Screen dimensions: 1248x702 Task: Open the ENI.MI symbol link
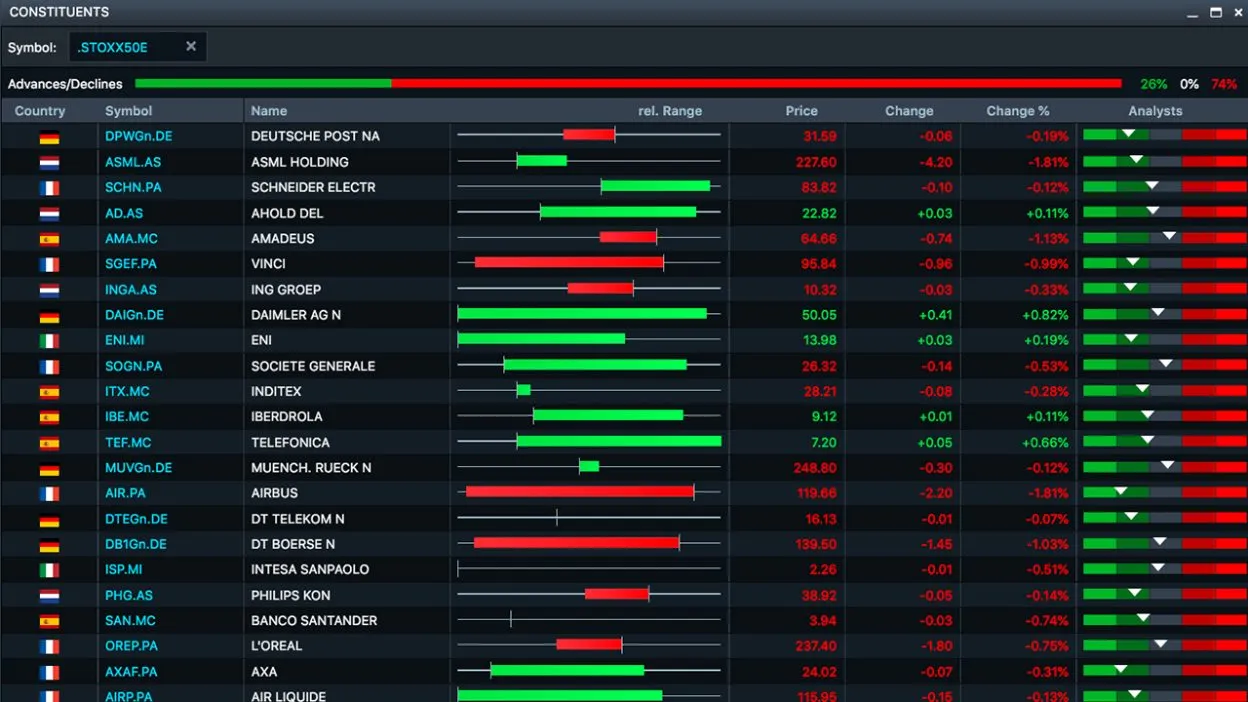pos(125,340)
